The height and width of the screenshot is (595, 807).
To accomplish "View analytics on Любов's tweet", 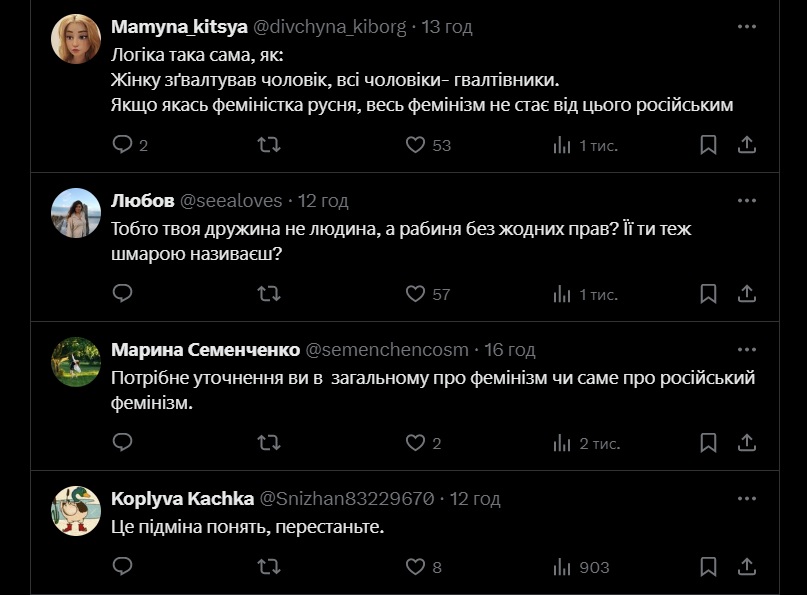I will tap(563, 294).
